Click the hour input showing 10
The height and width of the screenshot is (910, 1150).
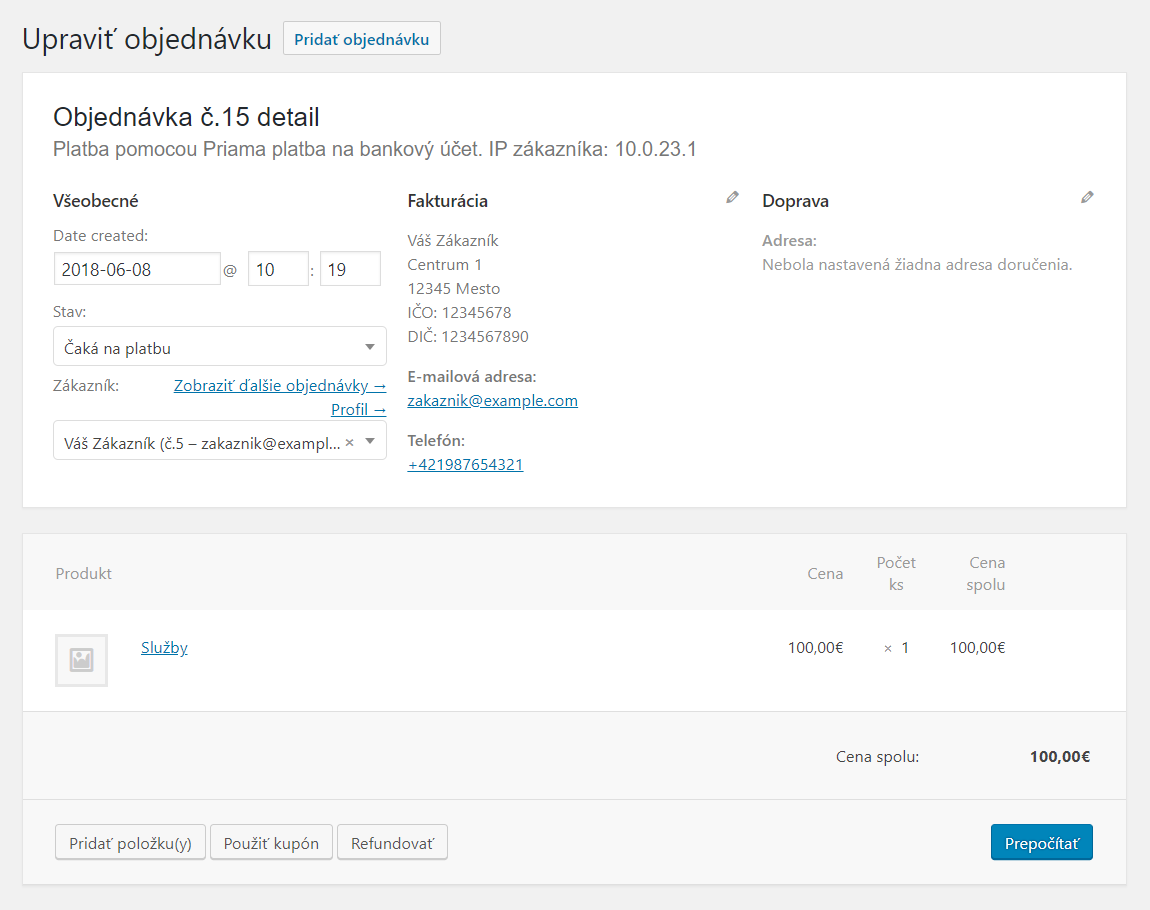click(x=277, y=269)
